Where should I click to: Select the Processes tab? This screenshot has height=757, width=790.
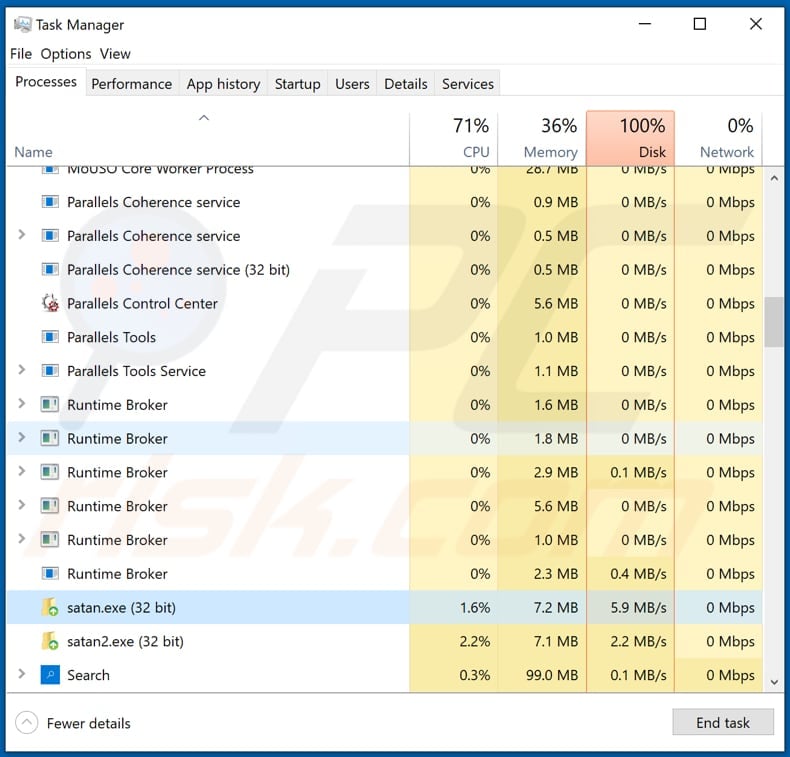point(46,82)
